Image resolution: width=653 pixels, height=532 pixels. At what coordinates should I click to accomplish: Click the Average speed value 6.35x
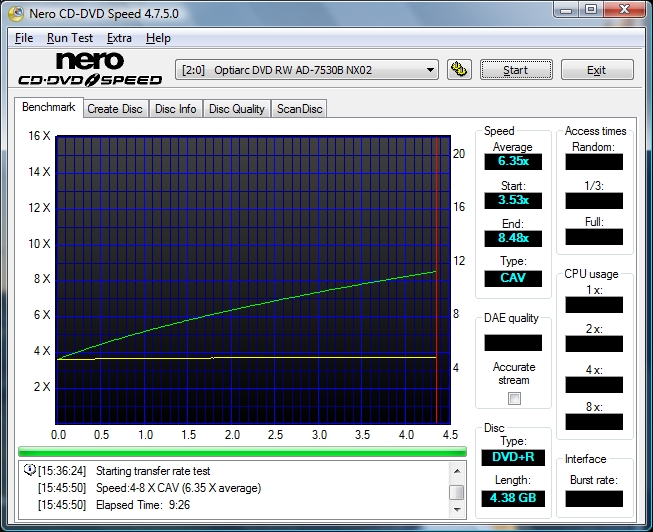[513, 162]
